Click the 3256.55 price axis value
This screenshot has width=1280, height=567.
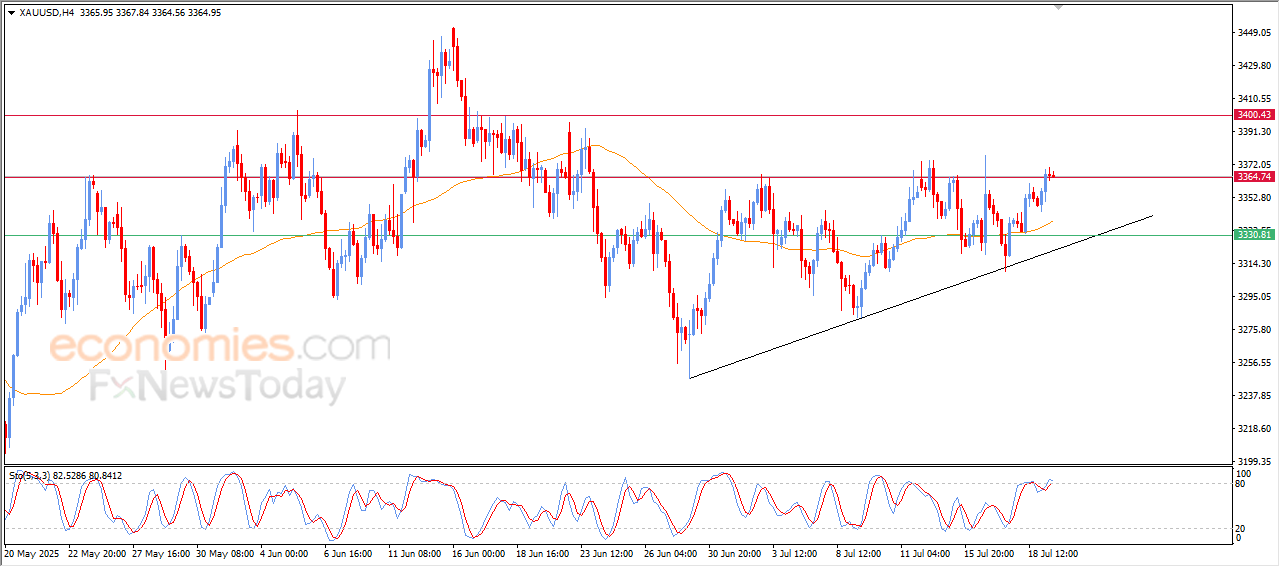pos(1254,363)
